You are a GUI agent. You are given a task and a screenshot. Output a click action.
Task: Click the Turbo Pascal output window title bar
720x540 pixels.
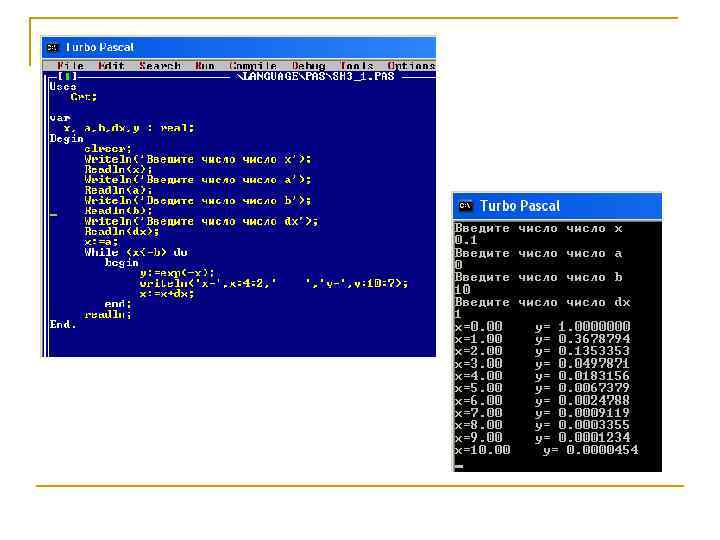(x=557, y=206)
